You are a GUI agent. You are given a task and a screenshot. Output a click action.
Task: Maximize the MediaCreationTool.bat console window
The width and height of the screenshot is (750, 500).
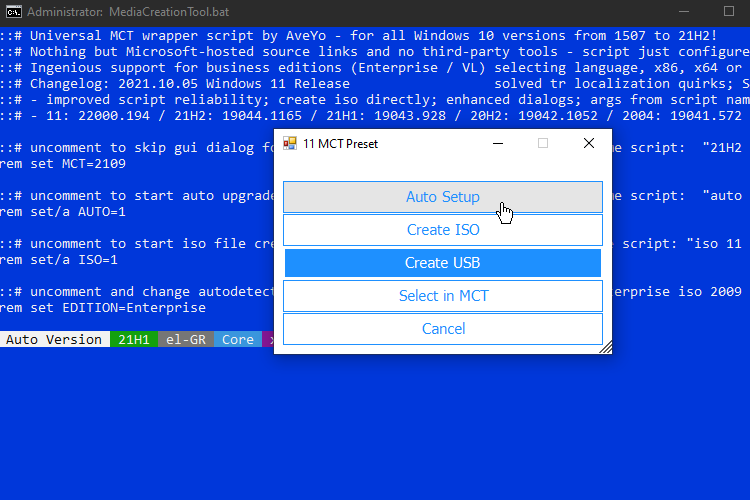coord(728,11)
